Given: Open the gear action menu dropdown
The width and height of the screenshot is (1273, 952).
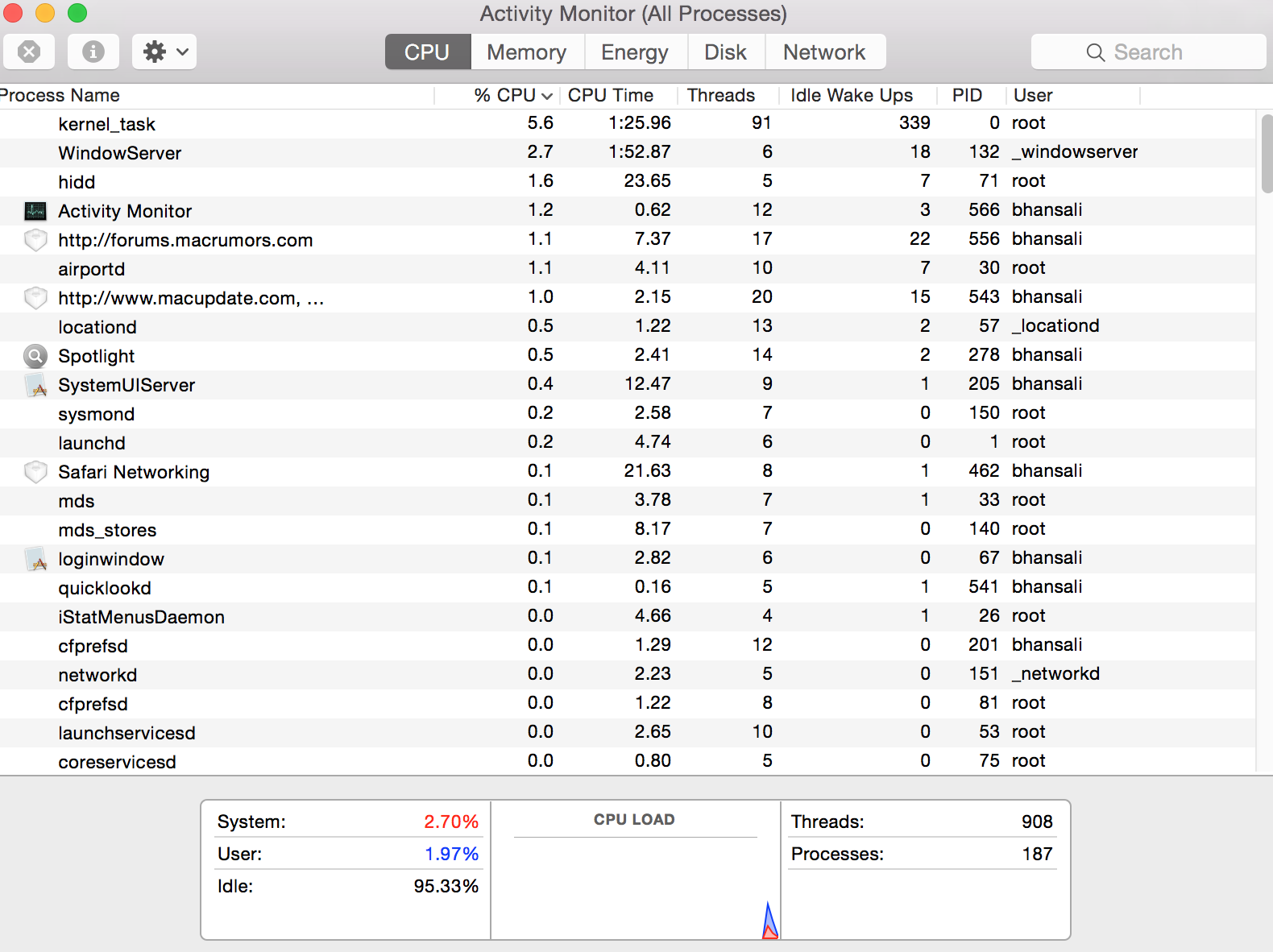Looking at the screenshot, I should point(164,52).
